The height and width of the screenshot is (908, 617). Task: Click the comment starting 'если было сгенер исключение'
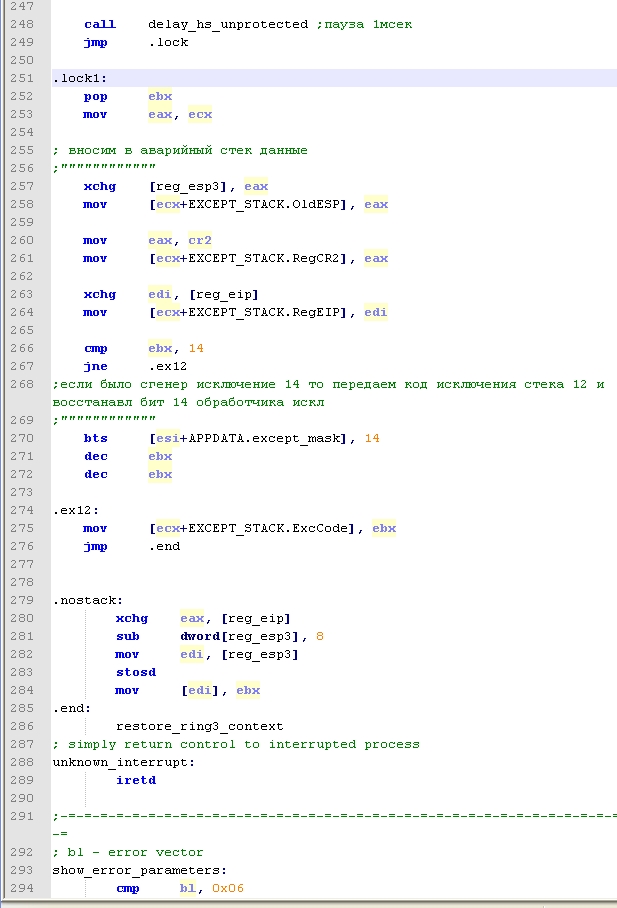click(328, 393)
